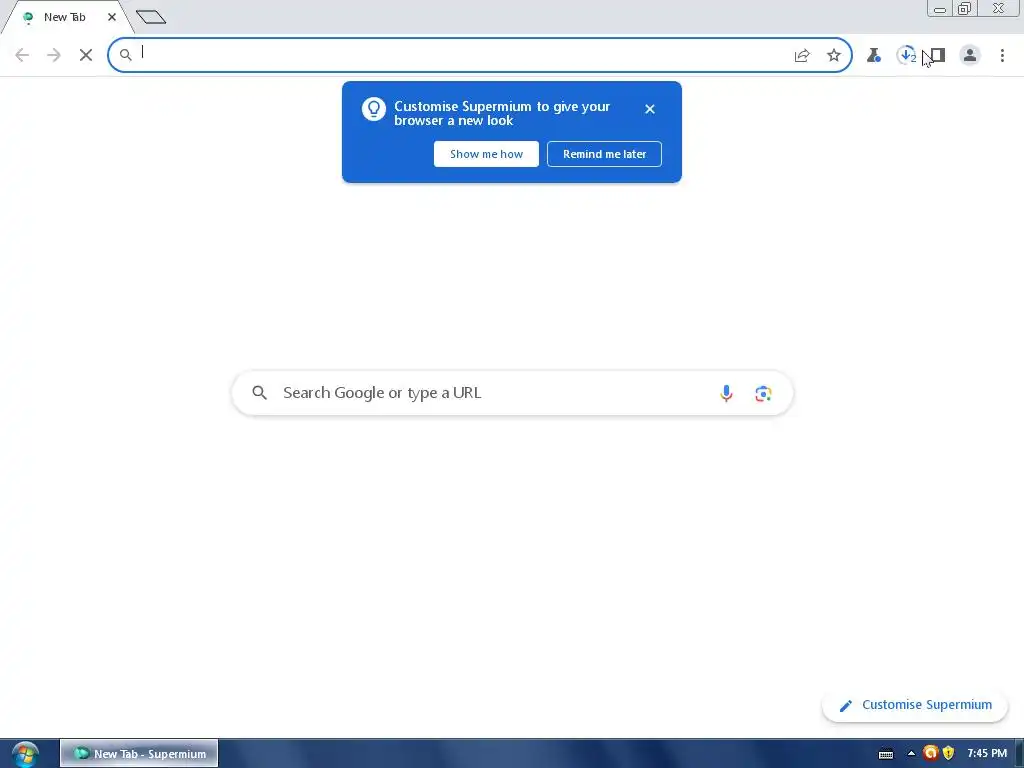The width and height of the screenshot is (1024, 768).
Task: Search by image with the lens icon
Action: (x=763, y=393)
